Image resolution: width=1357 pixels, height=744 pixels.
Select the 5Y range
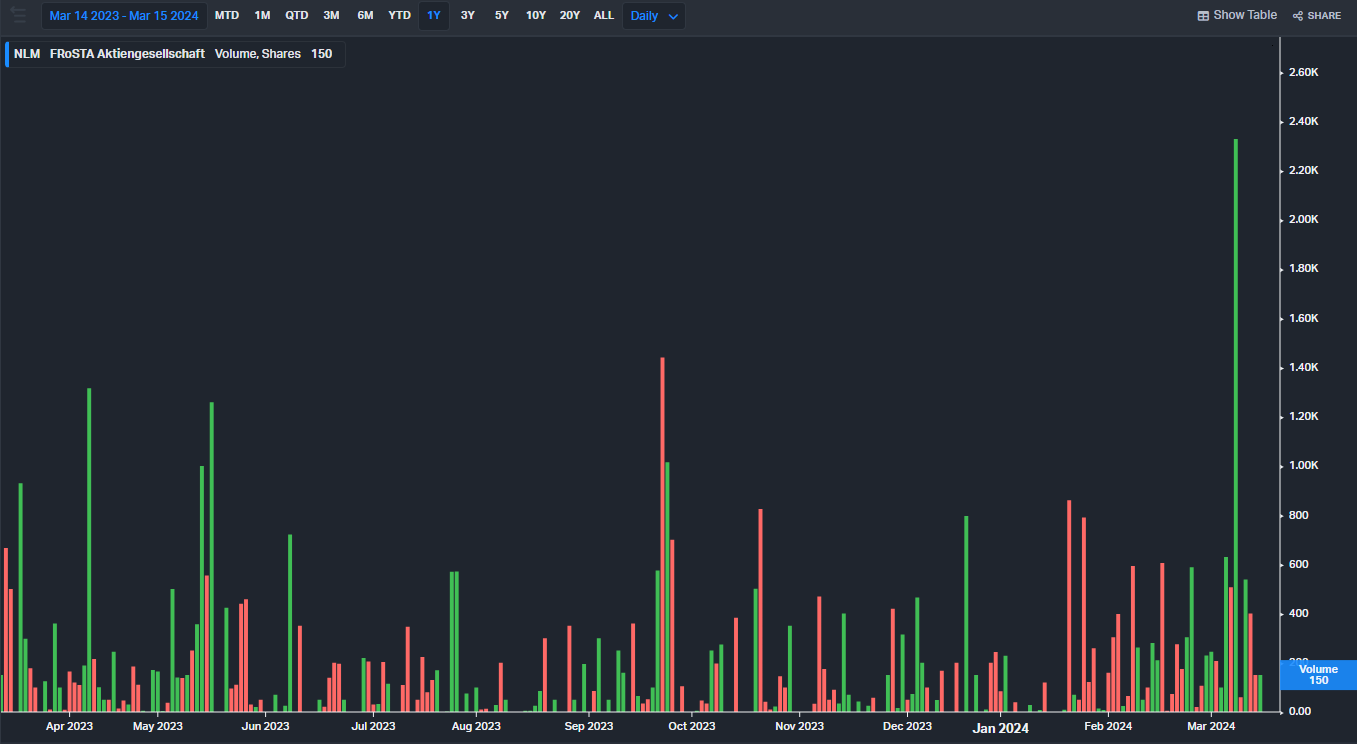502,16
